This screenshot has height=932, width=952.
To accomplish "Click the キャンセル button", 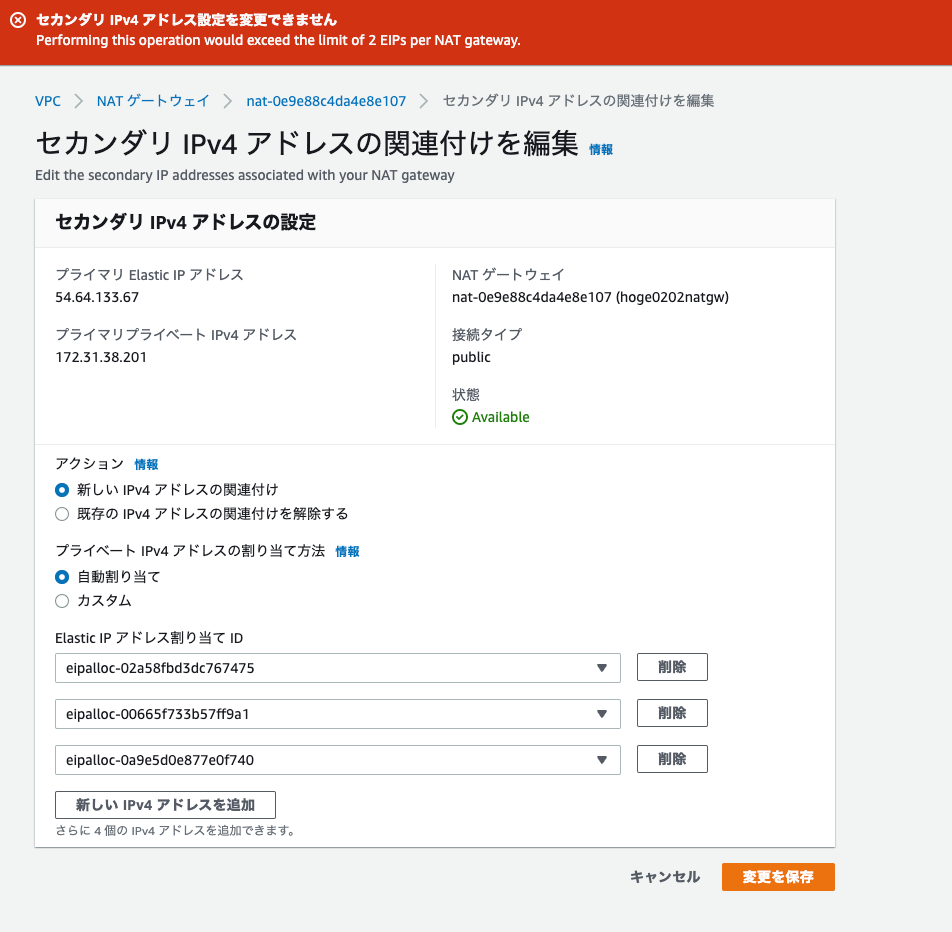I will pyautogui.click(x=664, y=877).
